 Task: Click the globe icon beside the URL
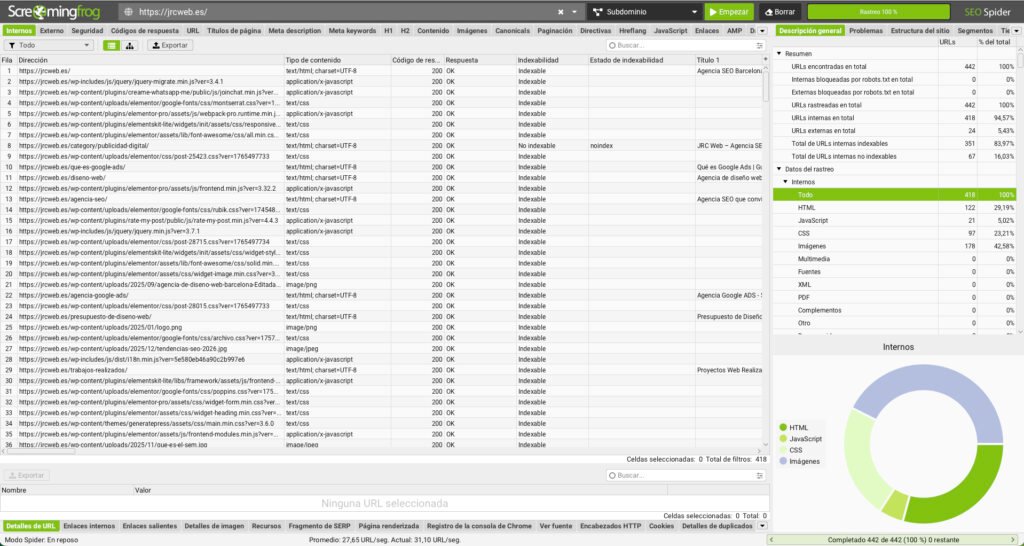click(129, 12)
